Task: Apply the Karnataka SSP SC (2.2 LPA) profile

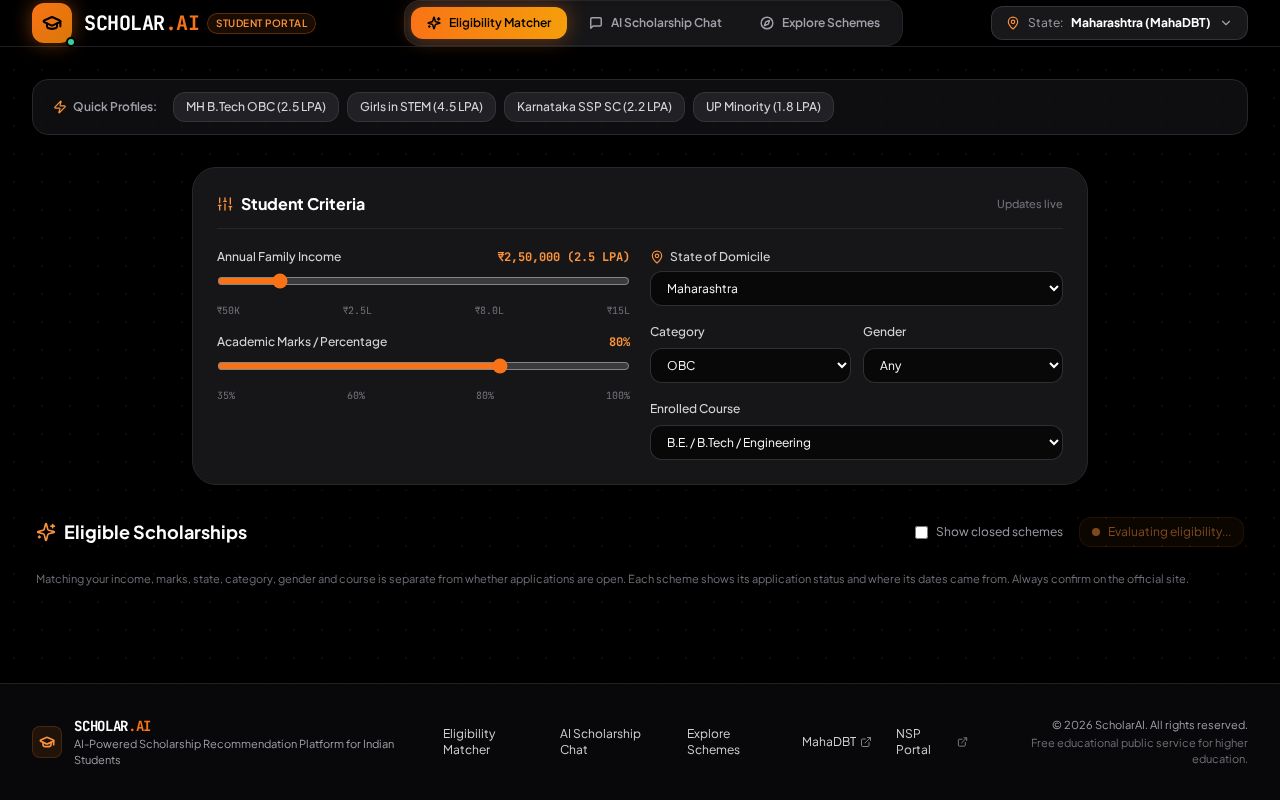Action: coord(594,107)
